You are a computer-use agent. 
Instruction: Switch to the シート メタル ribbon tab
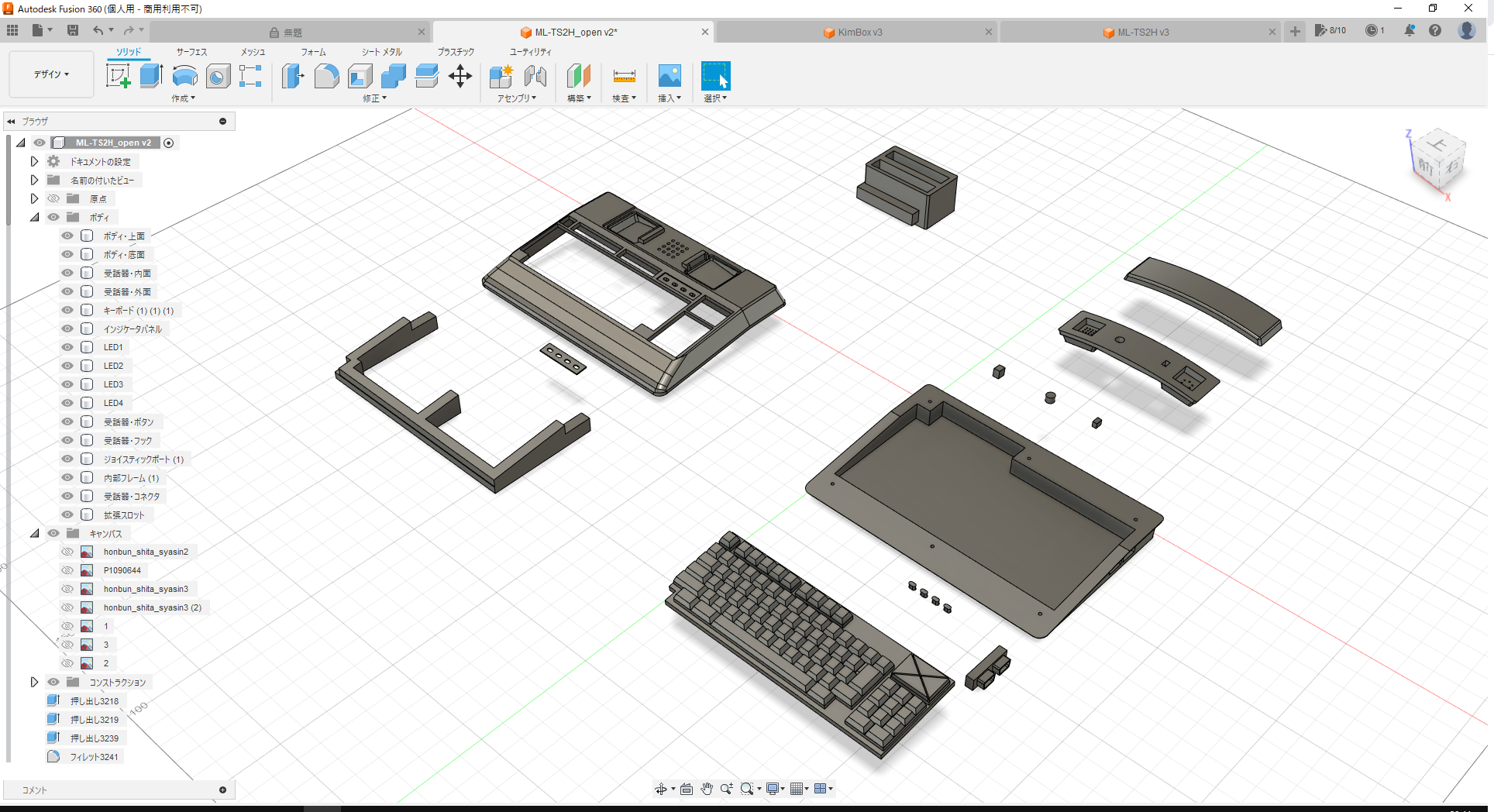coord(380,52)
